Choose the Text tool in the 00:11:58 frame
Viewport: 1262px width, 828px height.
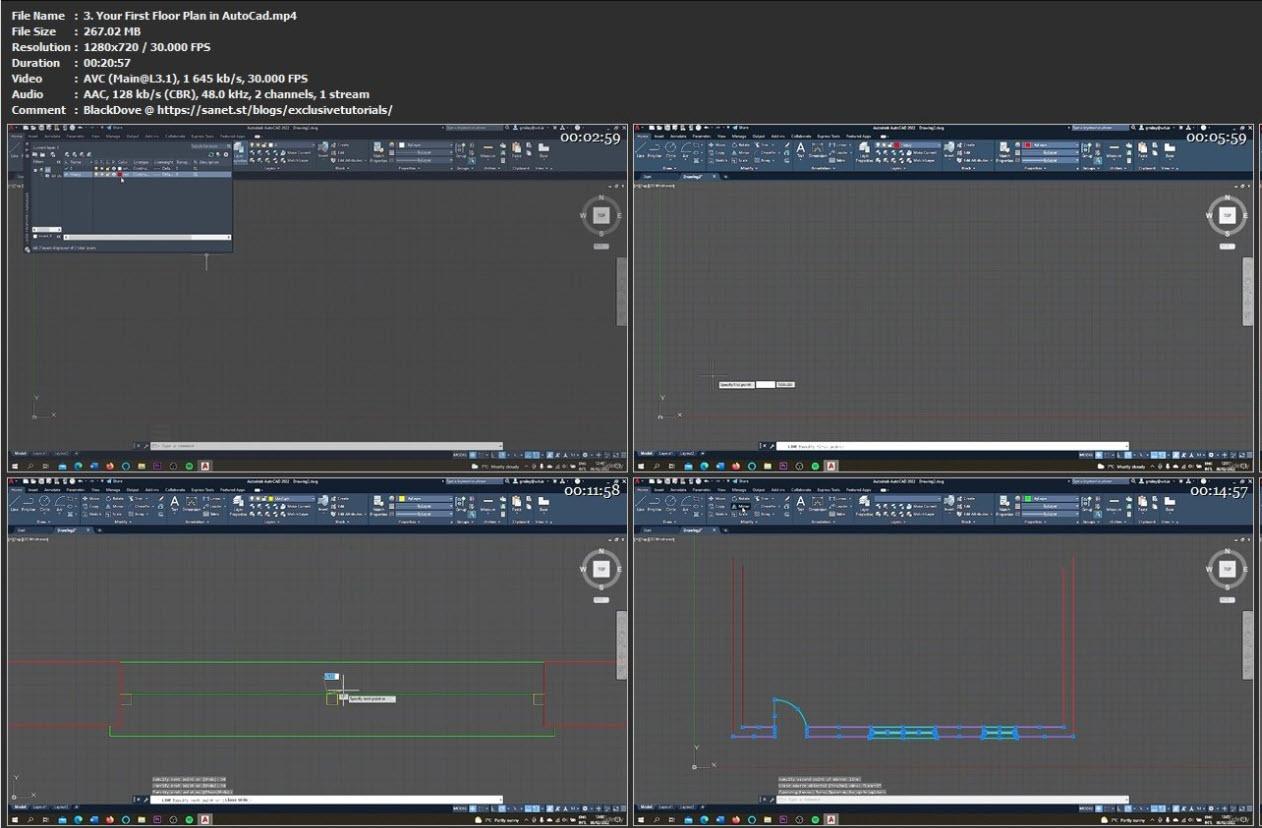(174, 502)
